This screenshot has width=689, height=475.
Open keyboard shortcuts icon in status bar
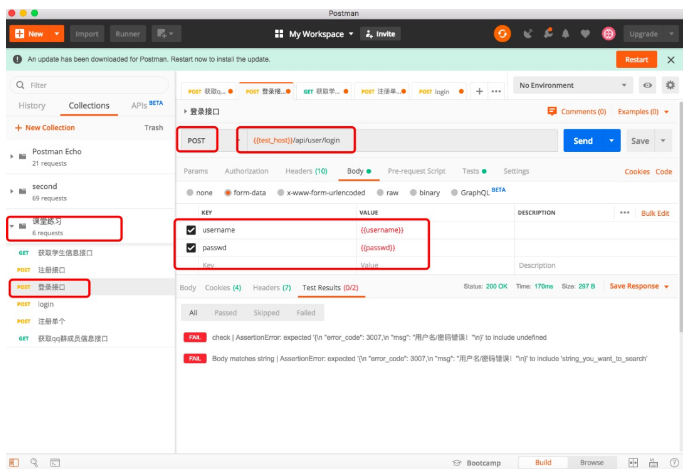pos(654,463)
